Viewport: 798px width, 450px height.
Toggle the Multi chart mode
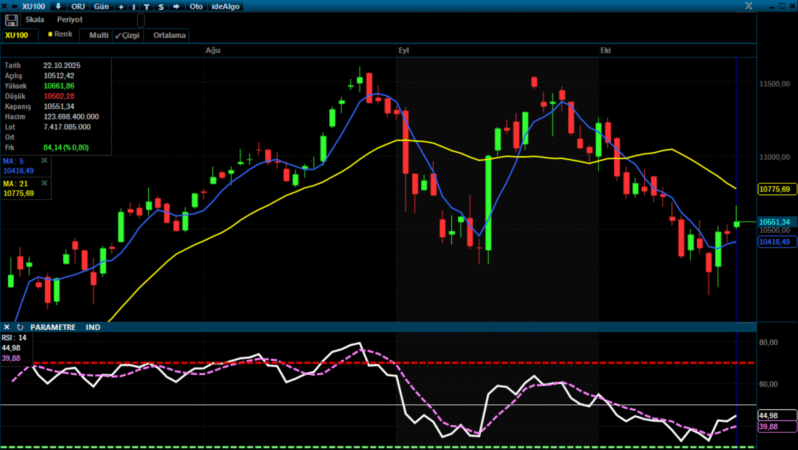pyautogui.click(x=98, y=35)
